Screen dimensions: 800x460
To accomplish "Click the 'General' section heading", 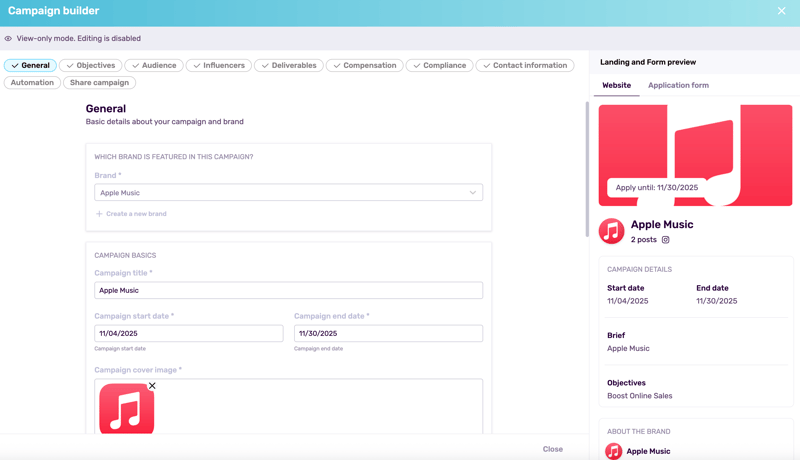I will pyautogui.click(x=106, y=109).
